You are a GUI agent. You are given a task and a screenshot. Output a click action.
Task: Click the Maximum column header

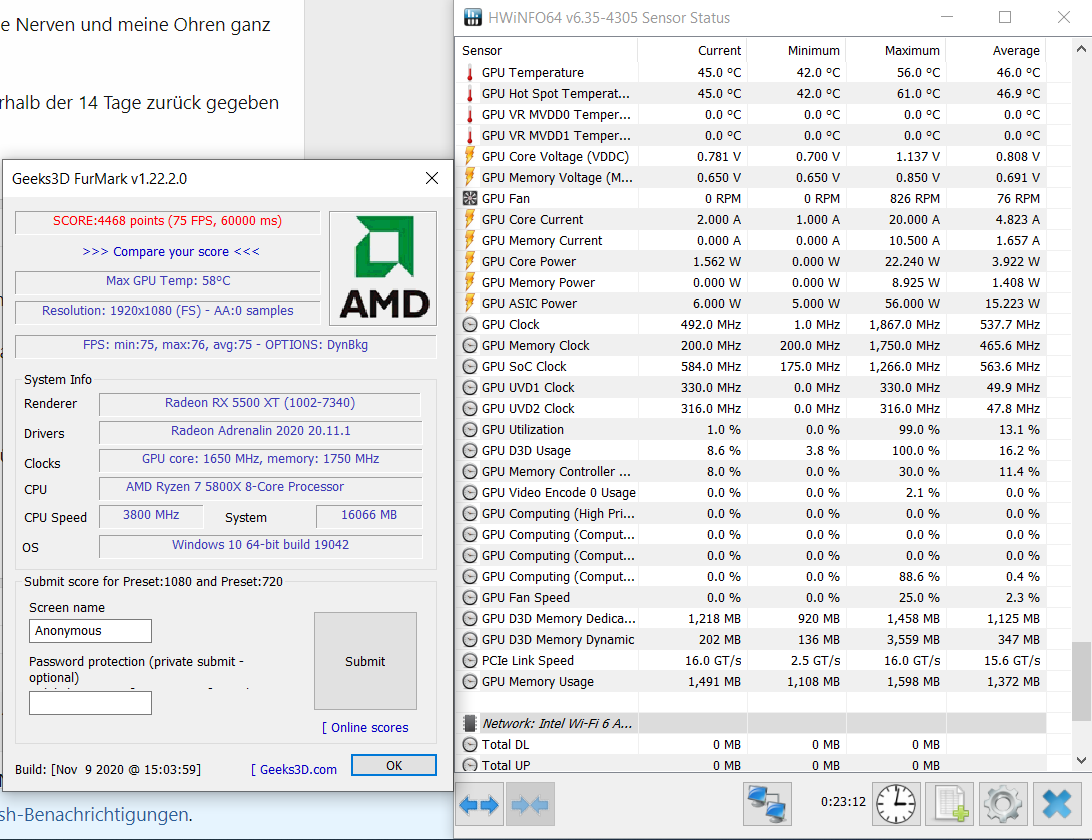pyautogui.click(x=896, y=50)
